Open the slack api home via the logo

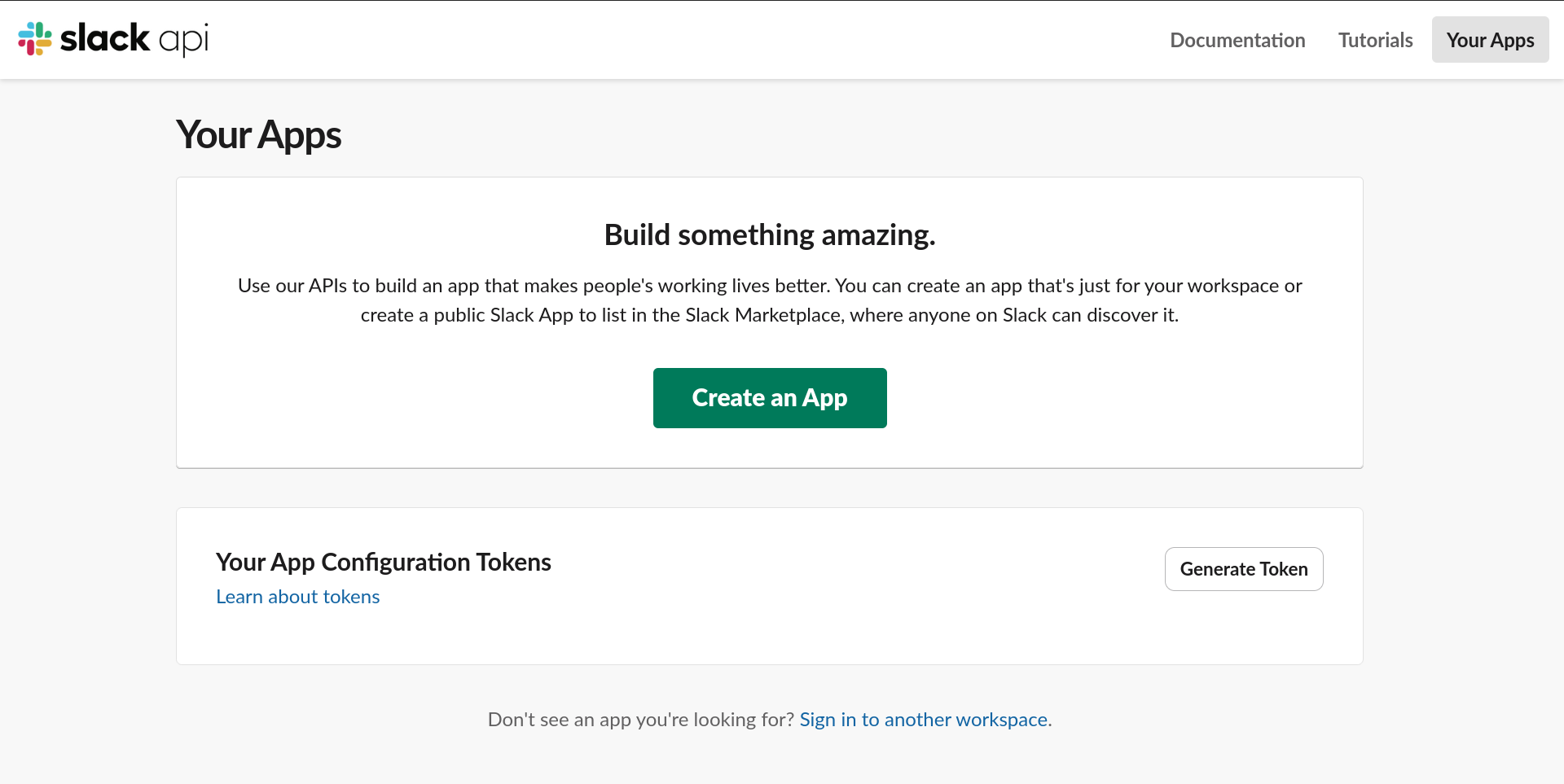tap(112, 39)
